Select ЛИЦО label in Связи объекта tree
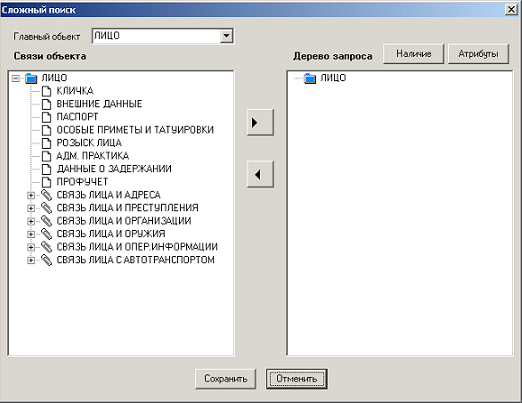The image size is (522, 403). pos(54,78)
